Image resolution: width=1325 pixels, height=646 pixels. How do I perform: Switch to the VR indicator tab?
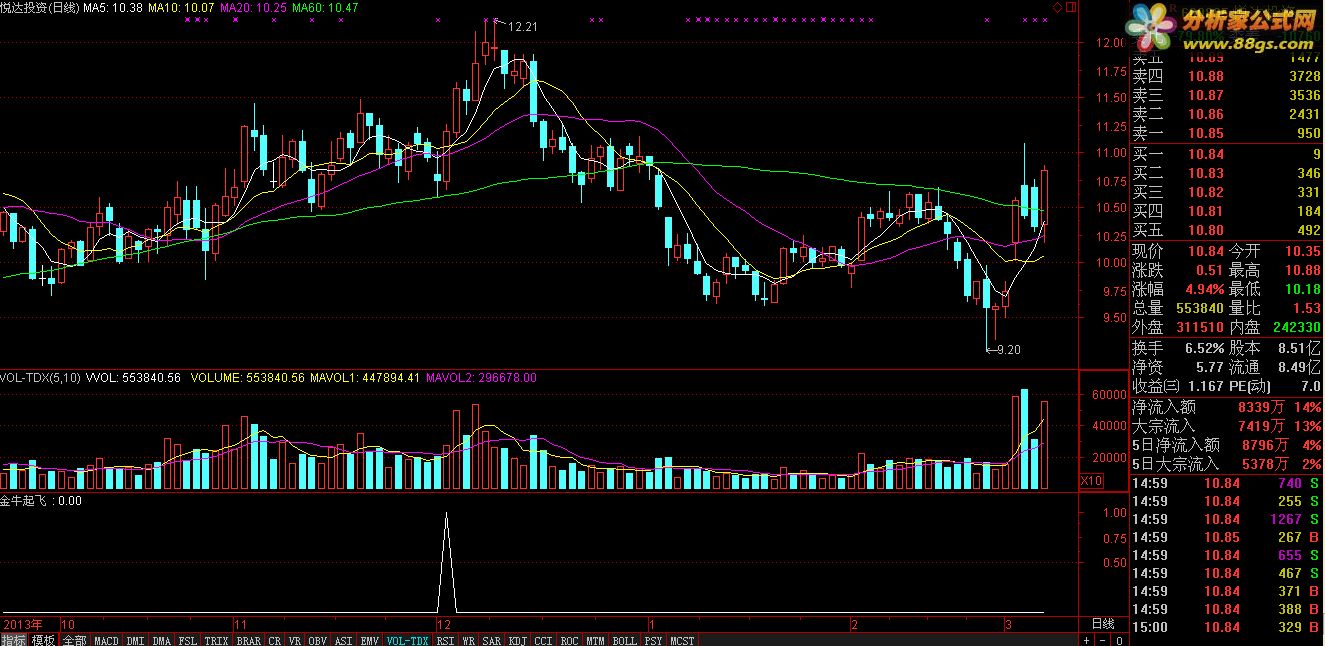294,639
